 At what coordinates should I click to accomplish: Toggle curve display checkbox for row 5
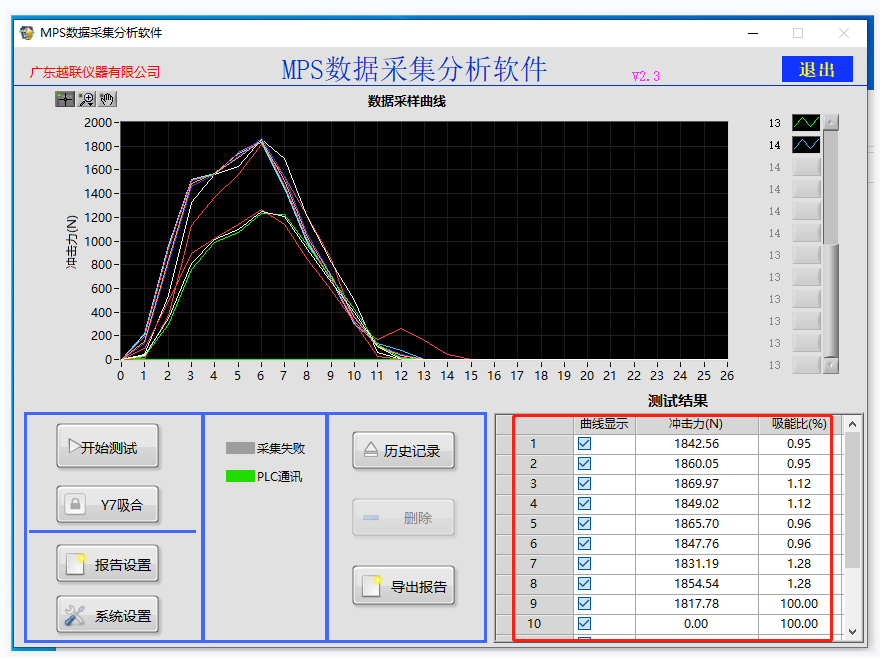click(x=585, y=523)
